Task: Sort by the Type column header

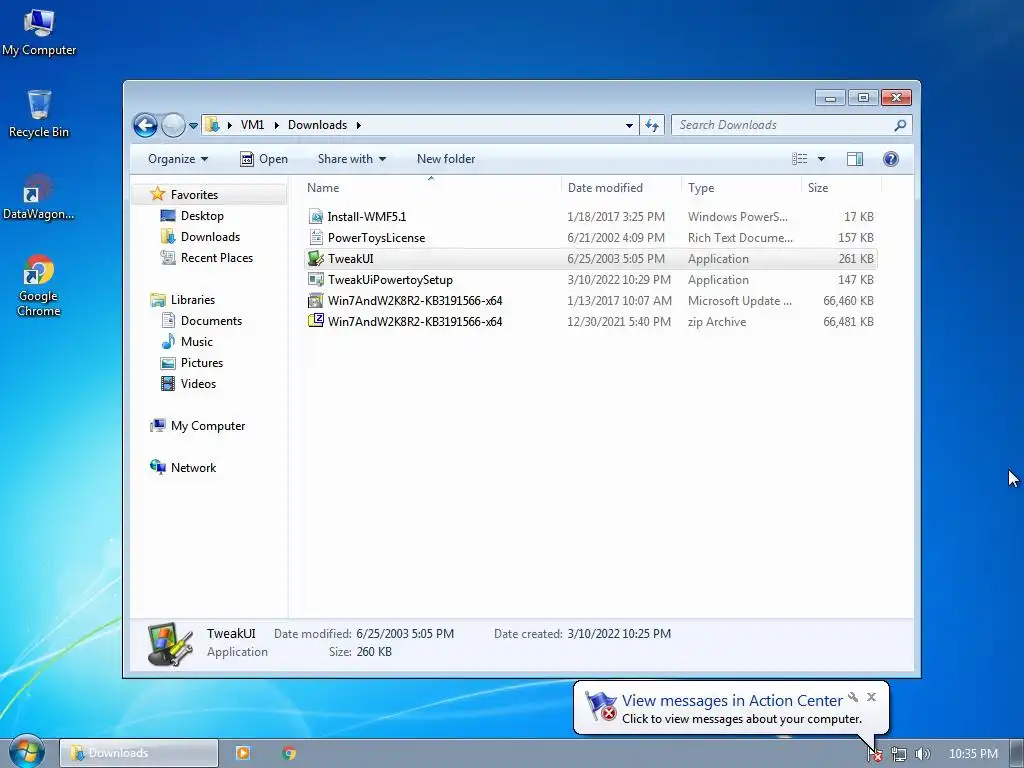Action: point(741,187)
